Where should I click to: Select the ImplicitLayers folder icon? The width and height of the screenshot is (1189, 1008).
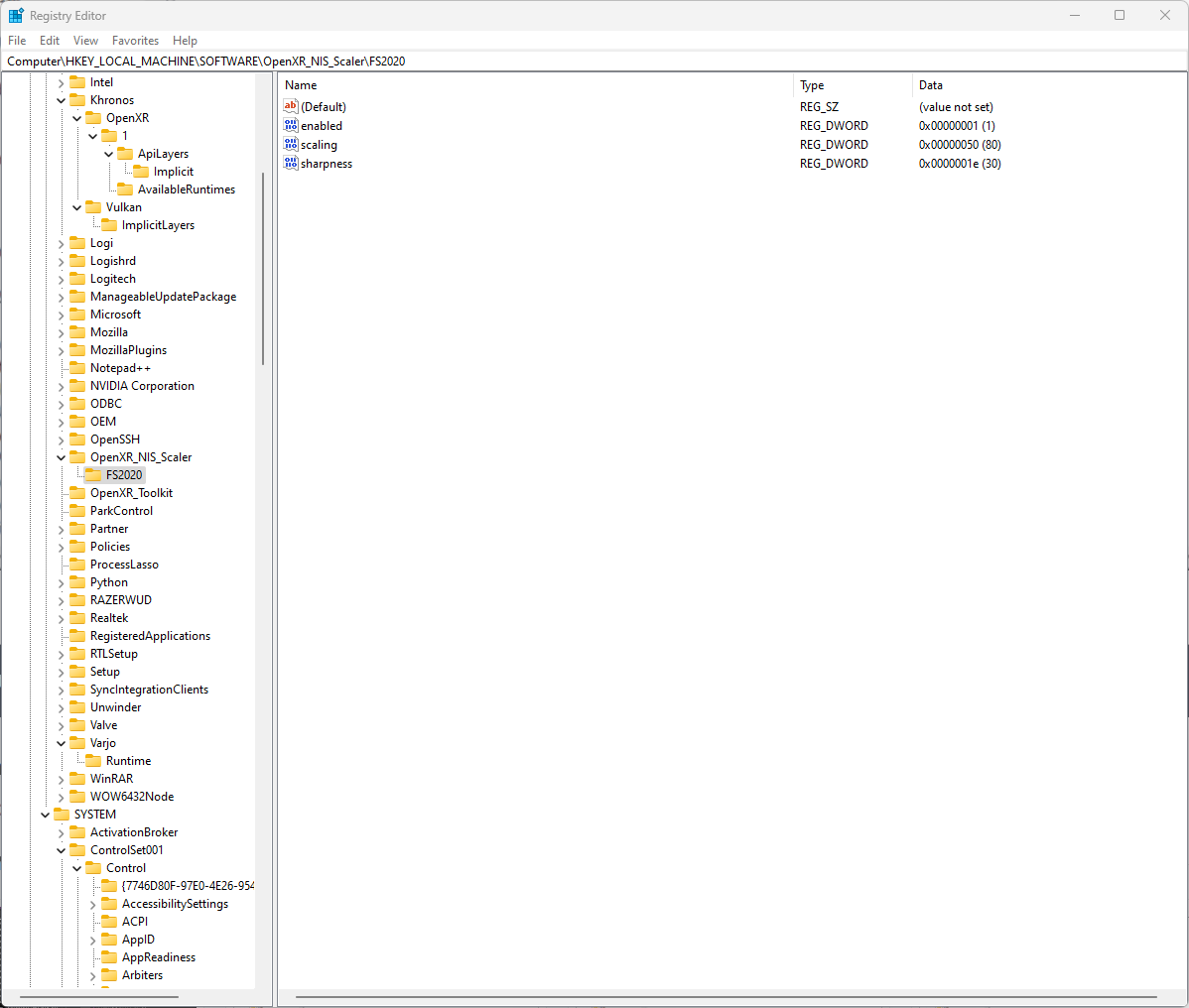[109, 225]
